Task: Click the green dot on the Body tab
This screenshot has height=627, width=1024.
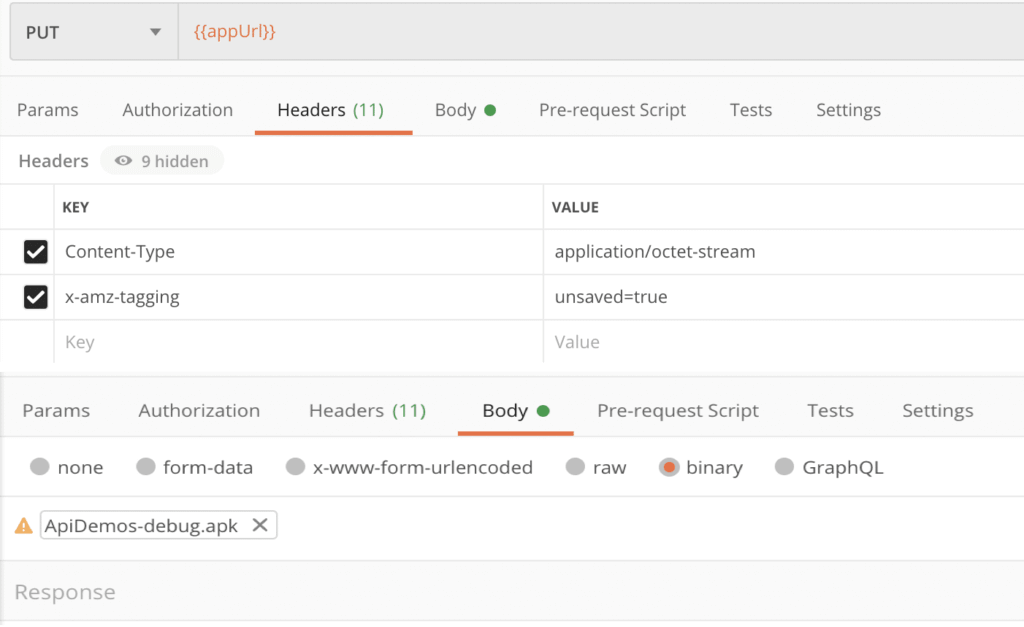Action: (541, 409)
